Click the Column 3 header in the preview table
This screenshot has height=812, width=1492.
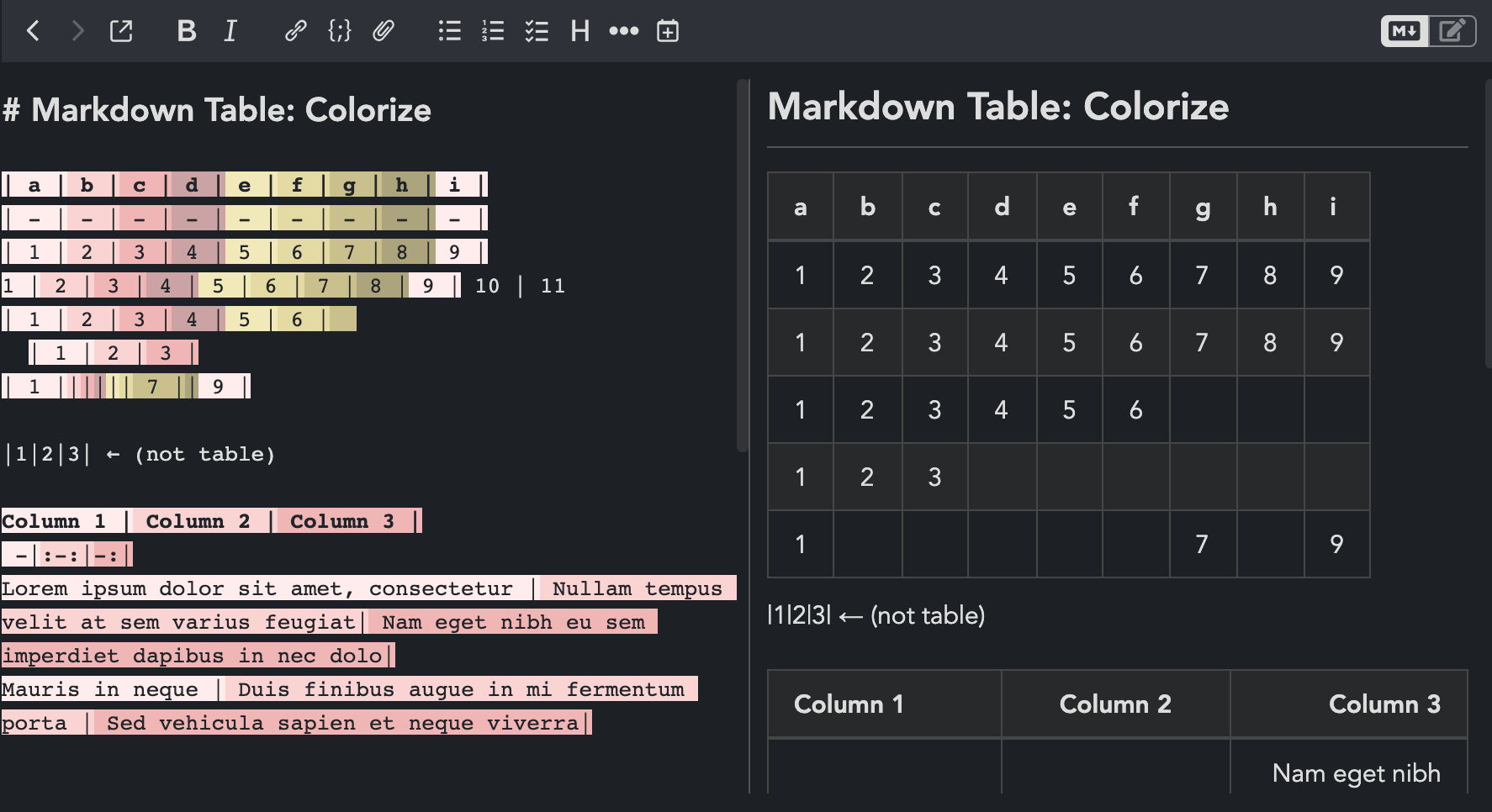point(1384,704)
